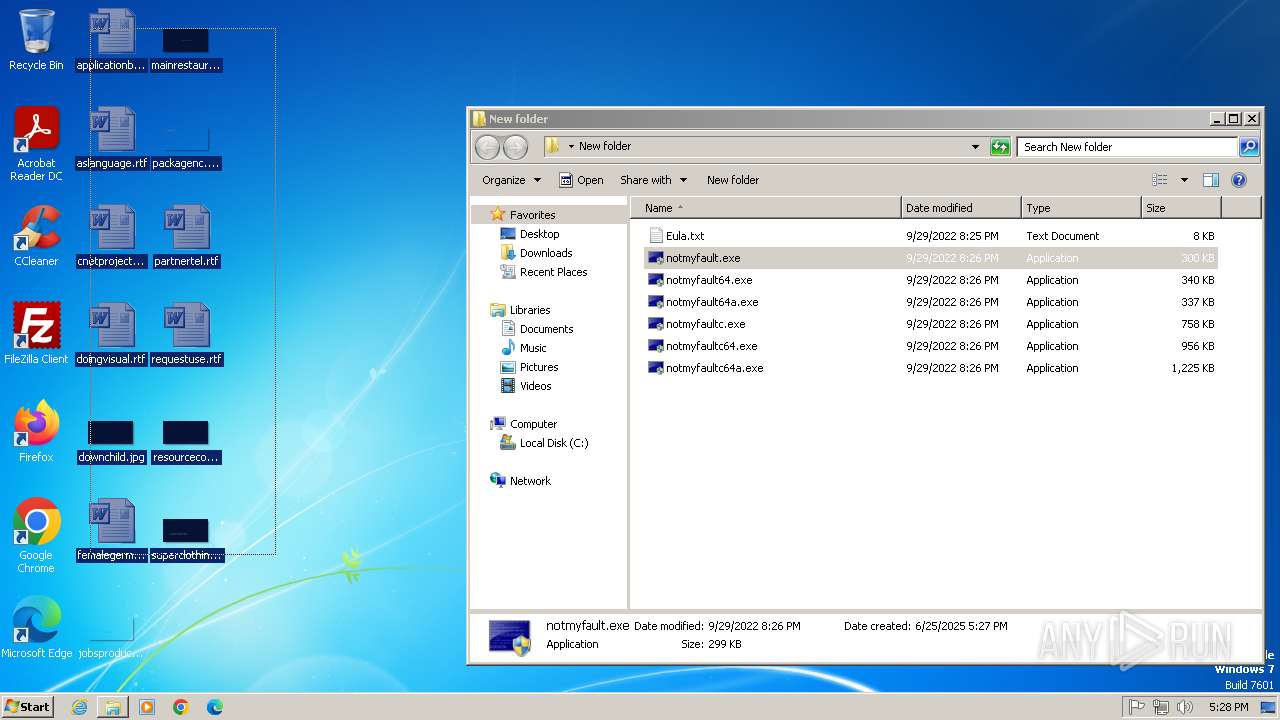Image resolution: width=1280 pixels, height=720 pixels.
Task: Open Local Disk (C:)
Action: (x=554, y=443)
